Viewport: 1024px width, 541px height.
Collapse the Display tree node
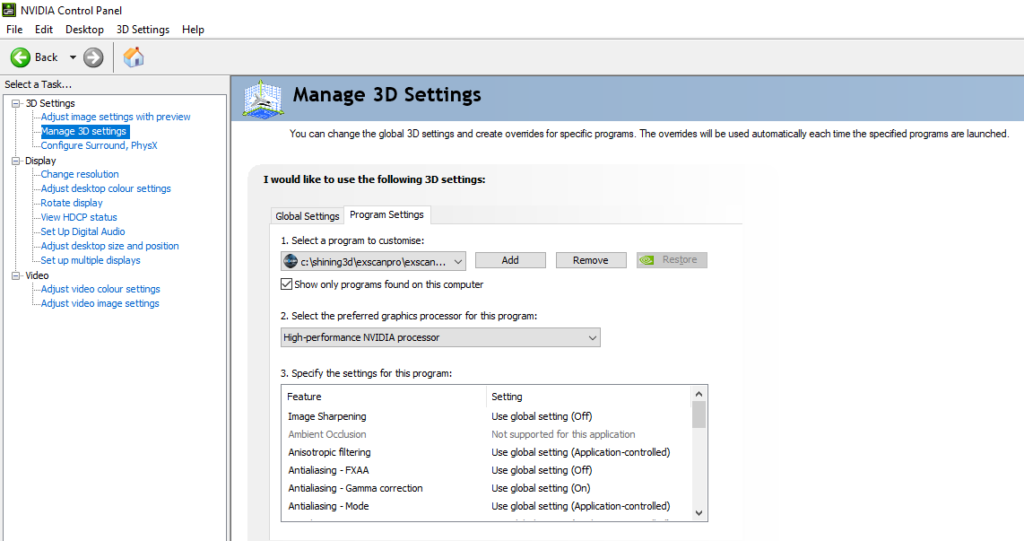pyautogui.click(x=16, y=161)
